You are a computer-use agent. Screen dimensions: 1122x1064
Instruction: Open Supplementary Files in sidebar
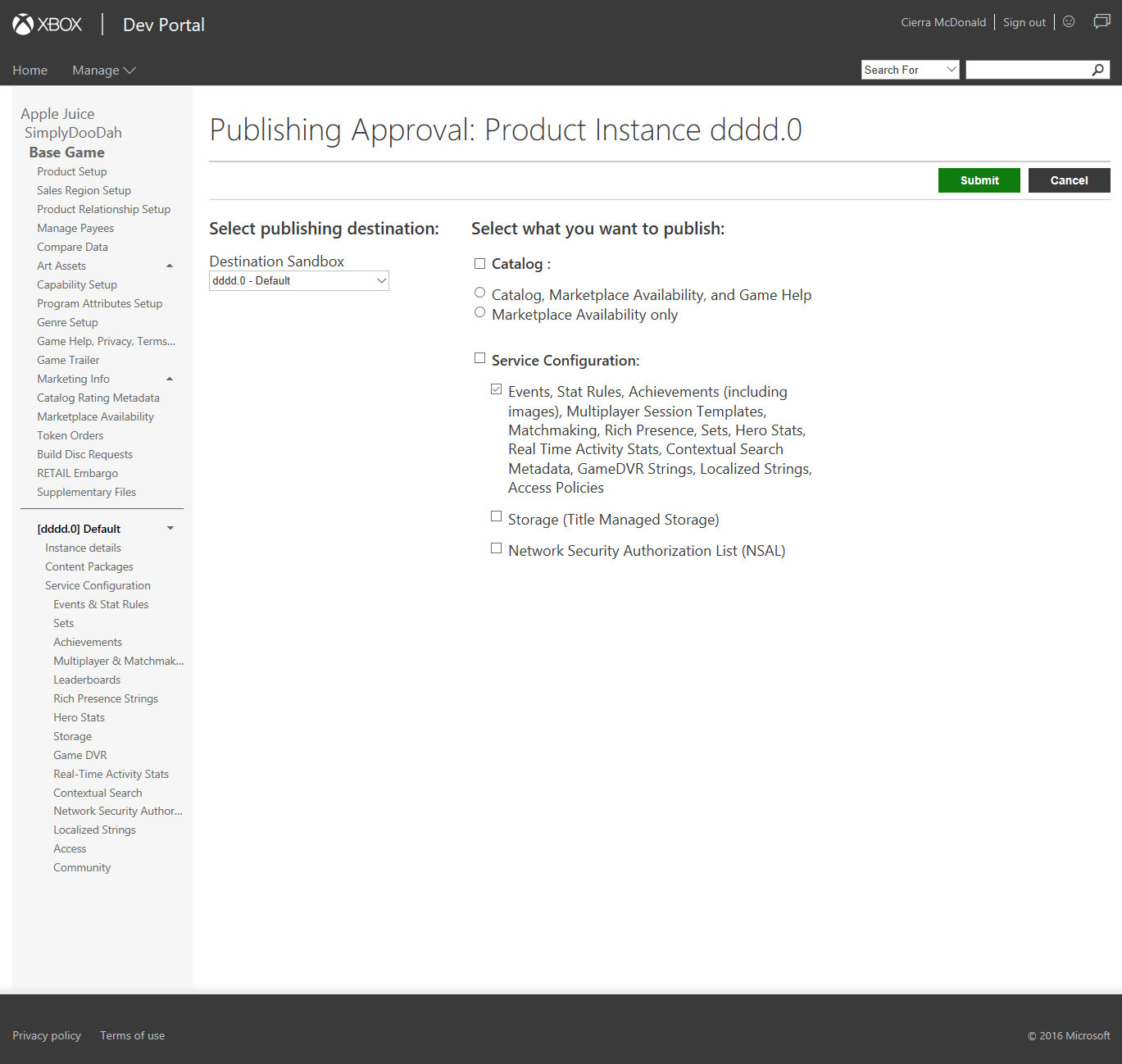tap(86, 492)
